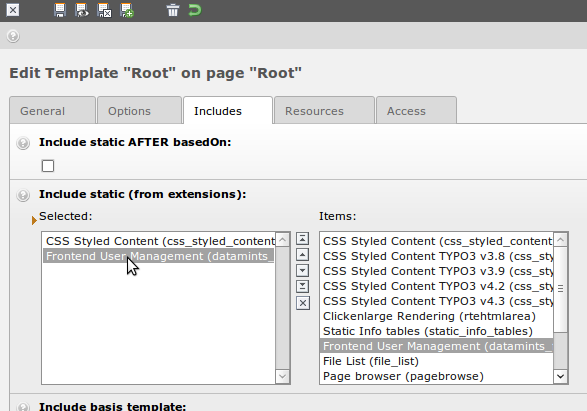Screen dimensions: 587x411
Task: Save and create new record
Action: [127, 10]
